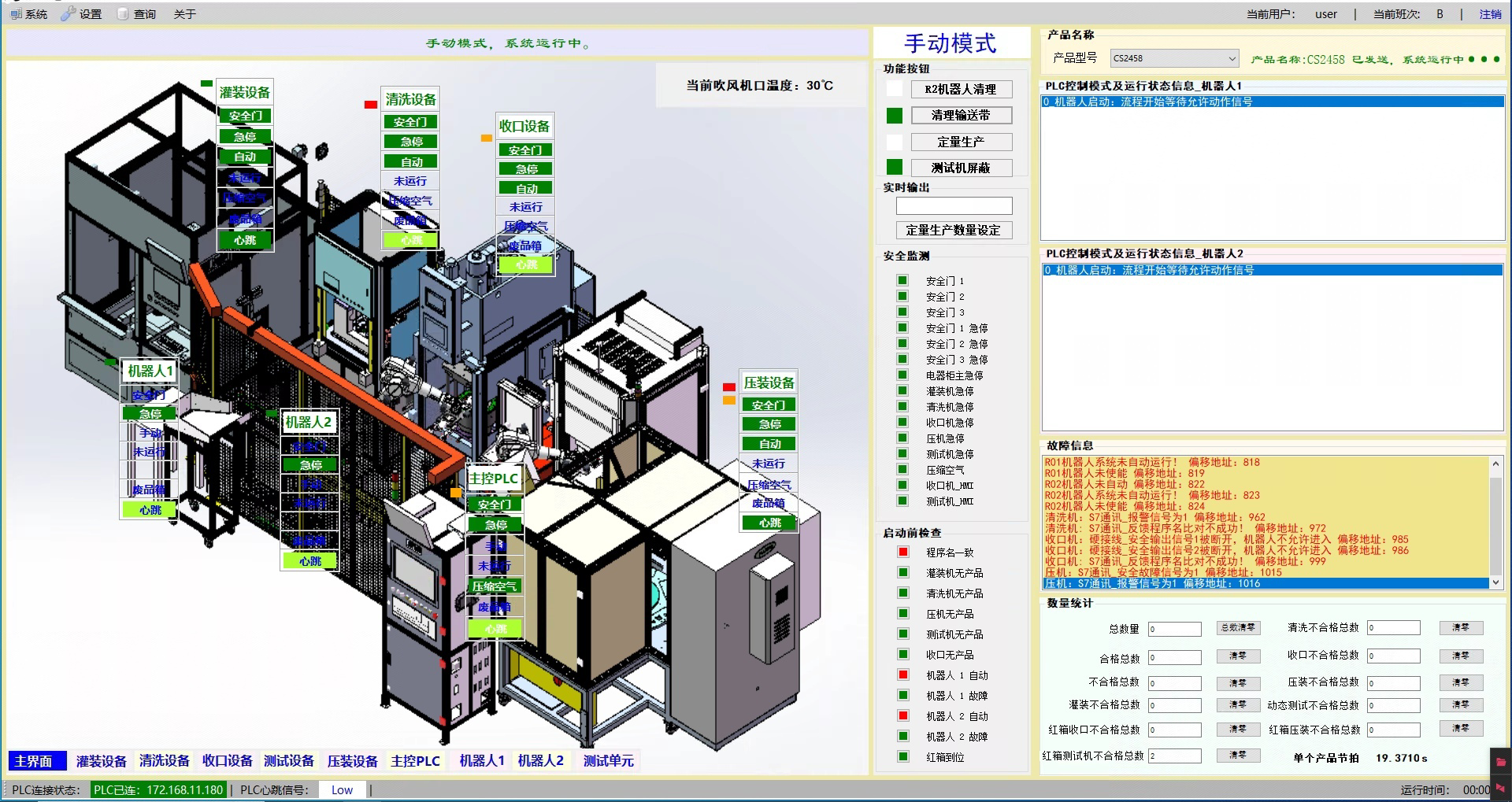
Task: Click PLC已连 172.168.11.180 status
Action: 159,789
